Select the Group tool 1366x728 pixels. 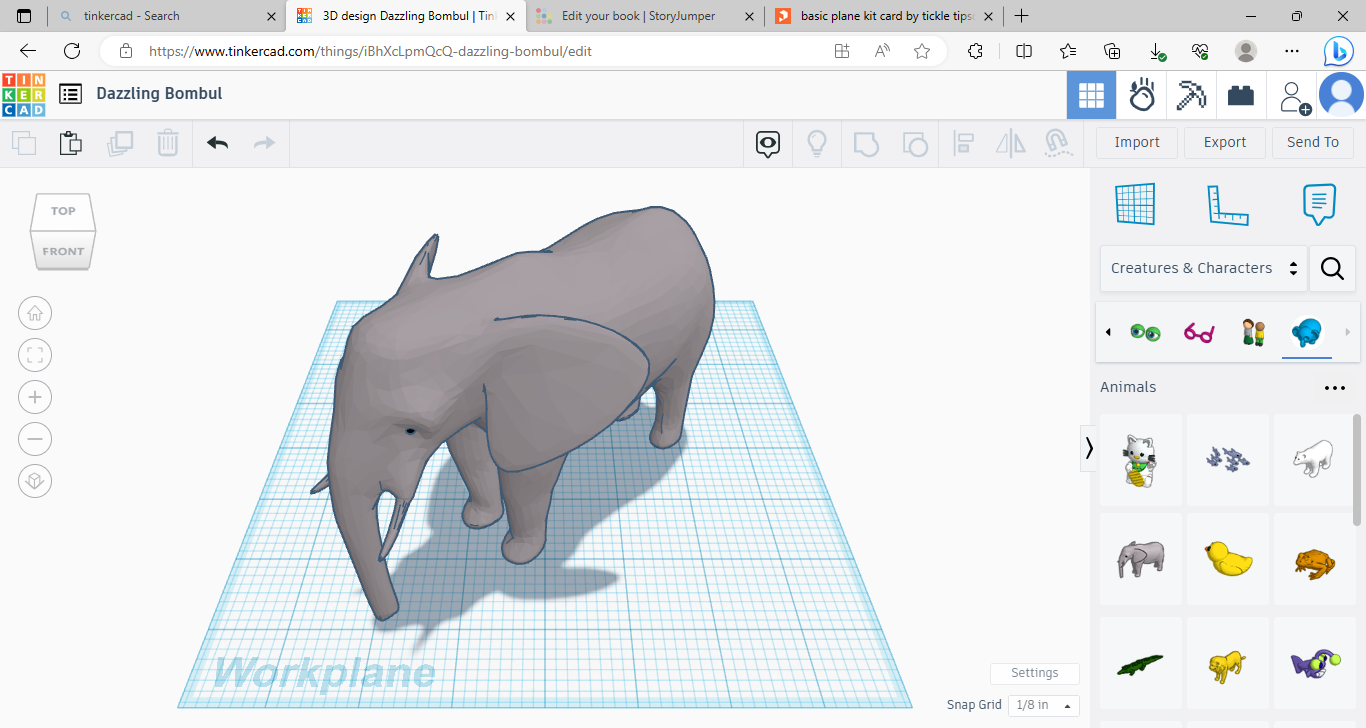(x=865, y=143)
